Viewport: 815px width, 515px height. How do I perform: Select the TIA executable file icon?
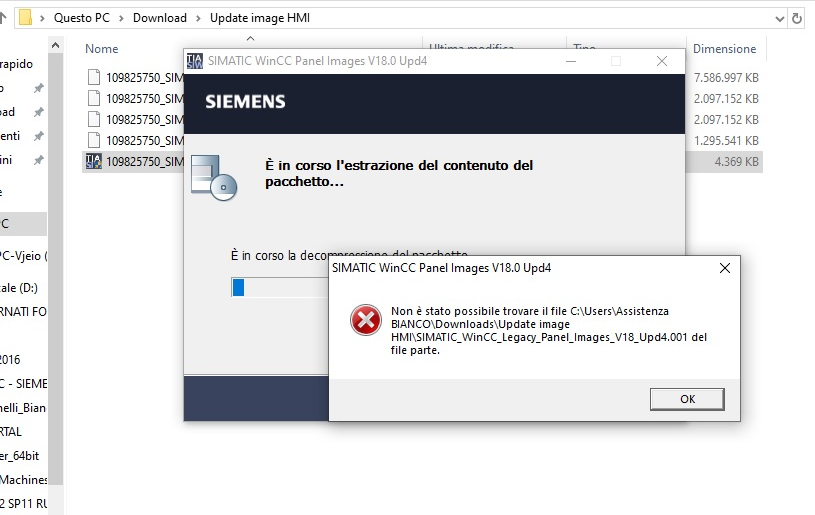point(94,161)
